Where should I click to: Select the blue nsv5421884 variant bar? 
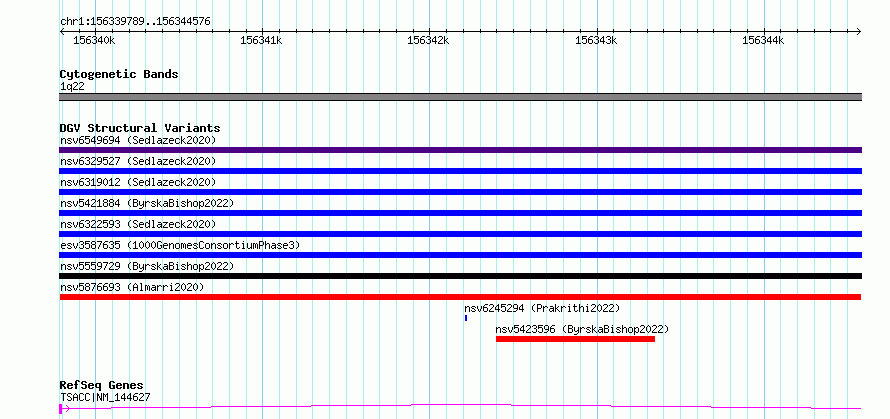click(x=460, y=213)
